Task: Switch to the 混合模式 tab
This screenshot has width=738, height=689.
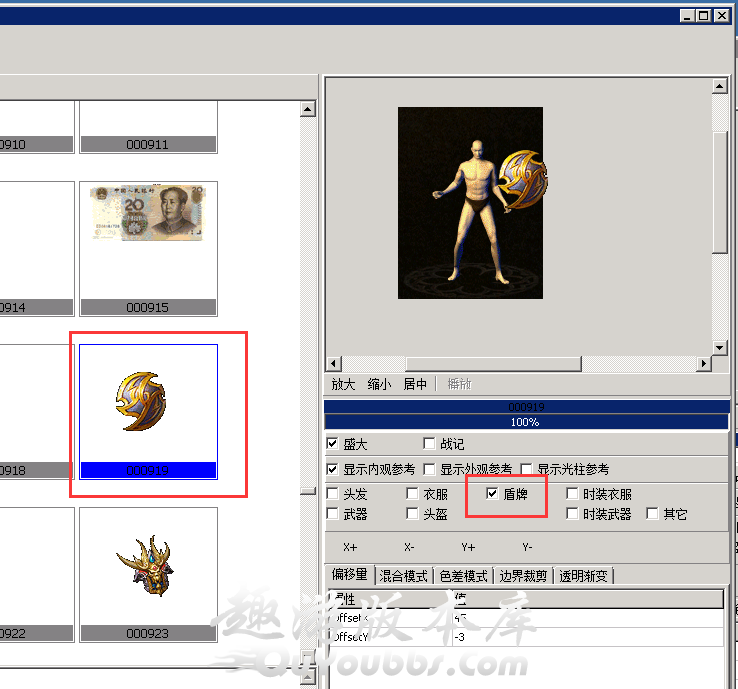Action: tap(402, 576)
